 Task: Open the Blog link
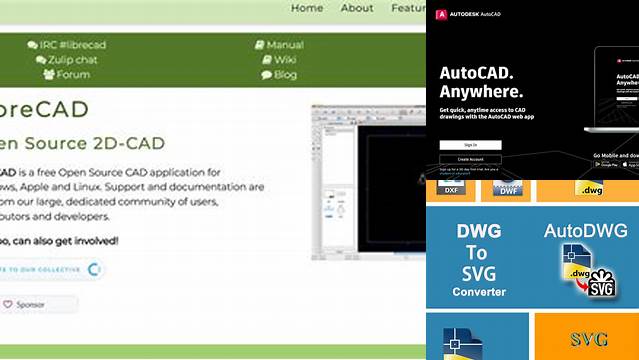[285, 75]
